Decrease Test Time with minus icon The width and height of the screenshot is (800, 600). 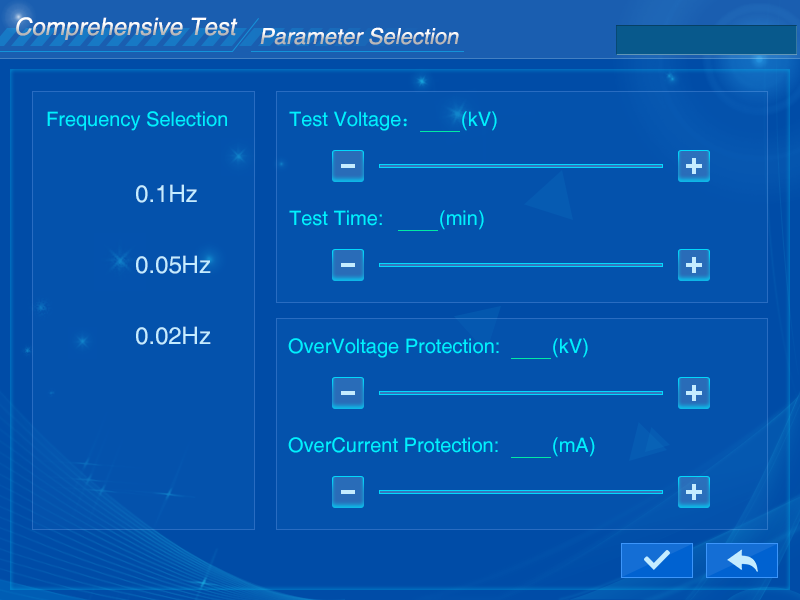pyautogui.click(x=347, y=265)
